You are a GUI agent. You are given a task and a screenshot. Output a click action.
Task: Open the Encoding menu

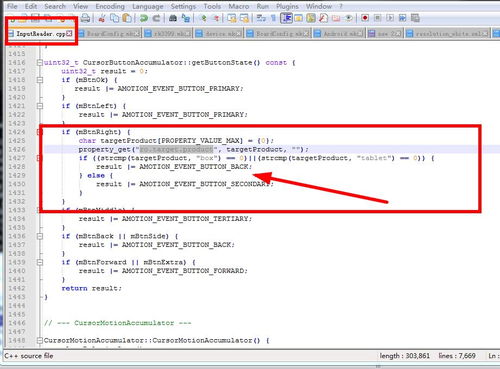pyautogui.click(x=110, y=6)
